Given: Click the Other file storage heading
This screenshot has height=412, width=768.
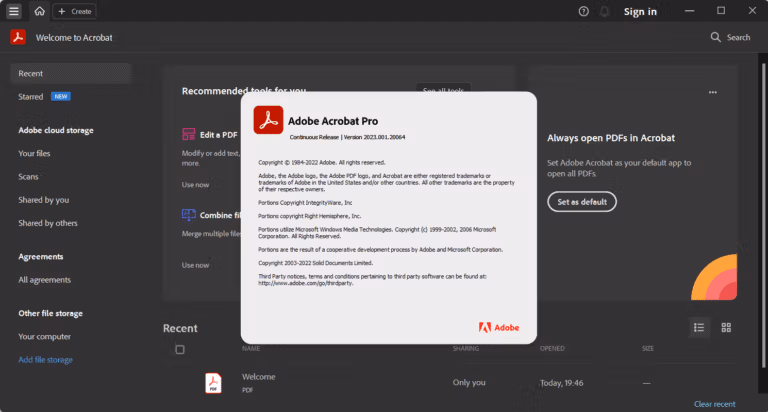Looking at the screenshot, I should point(50,314).
